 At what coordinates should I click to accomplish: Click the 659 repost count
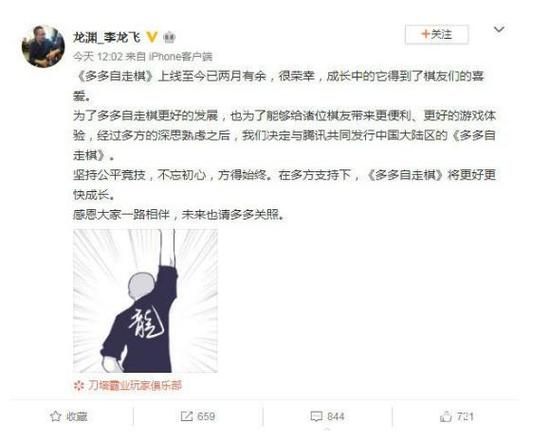(x=206, y=416)
